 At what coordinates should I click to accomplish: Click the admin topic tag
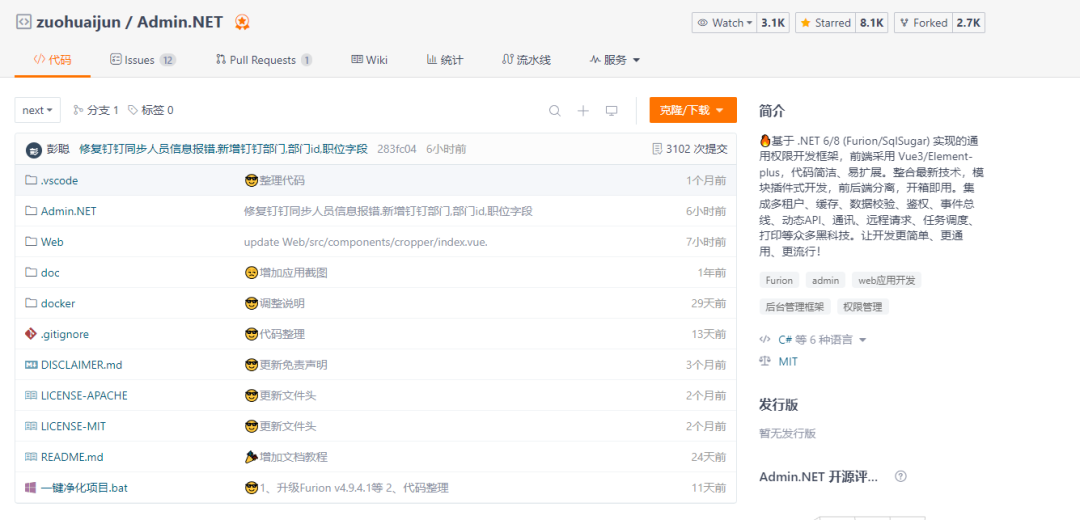pos(825,280)
